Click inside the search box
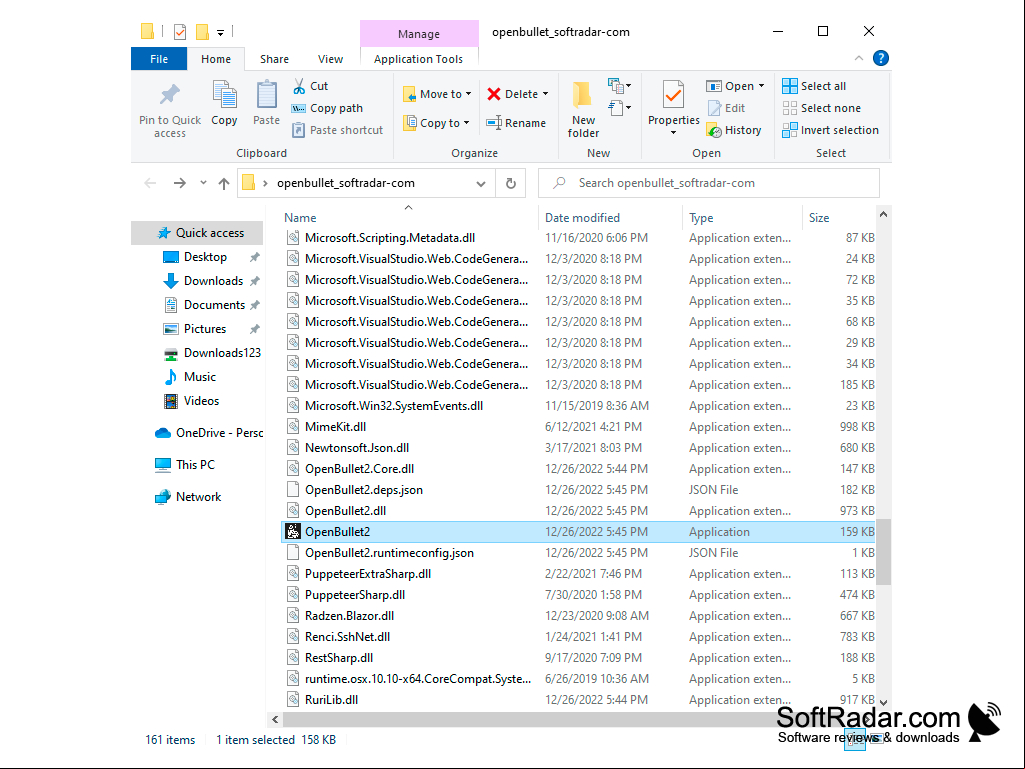The height and width of the screenshot is (769, 1025). tap(709, 183)
